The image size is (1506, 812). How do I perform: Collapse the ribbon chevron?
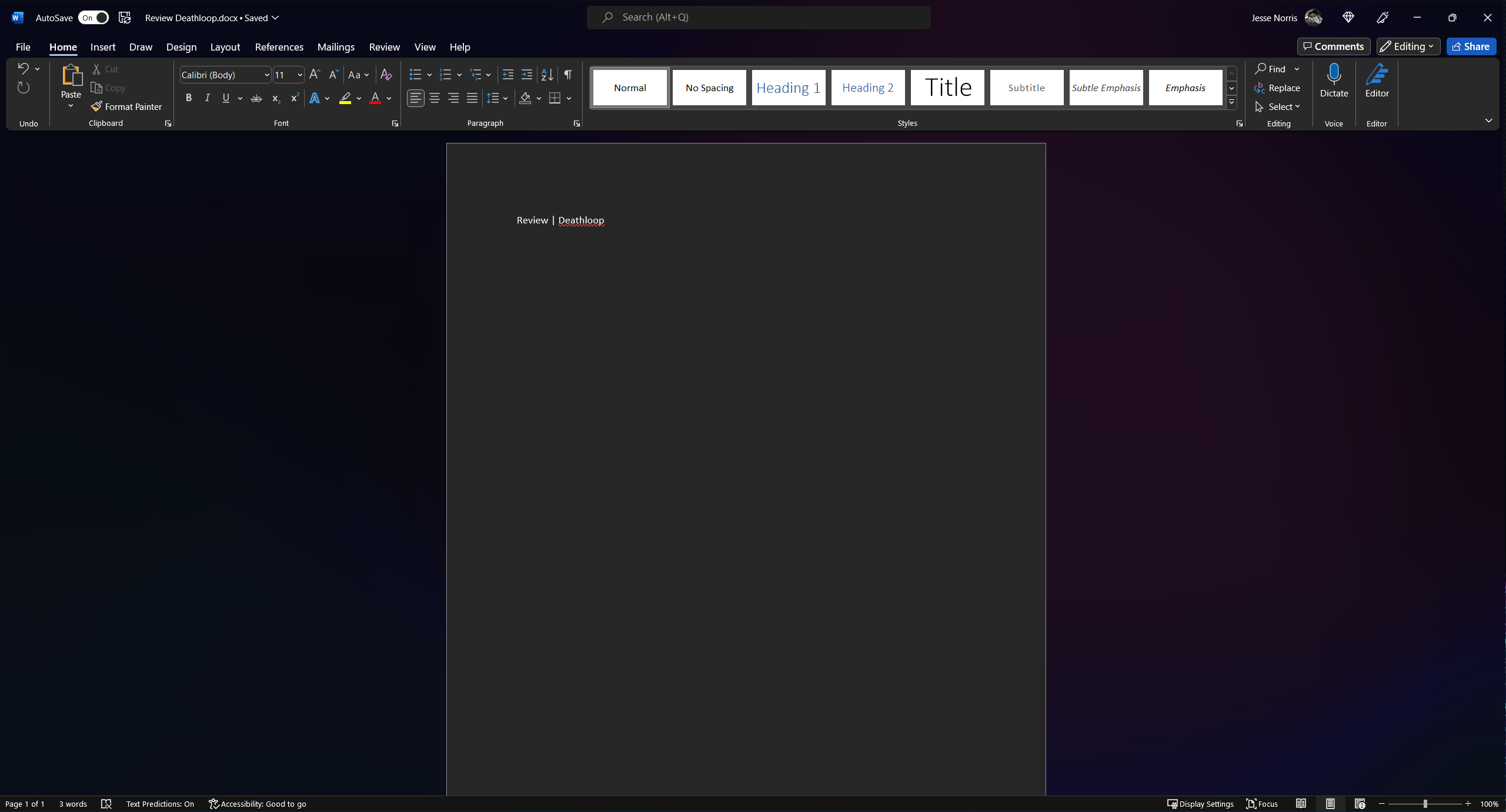[1488, 121]
